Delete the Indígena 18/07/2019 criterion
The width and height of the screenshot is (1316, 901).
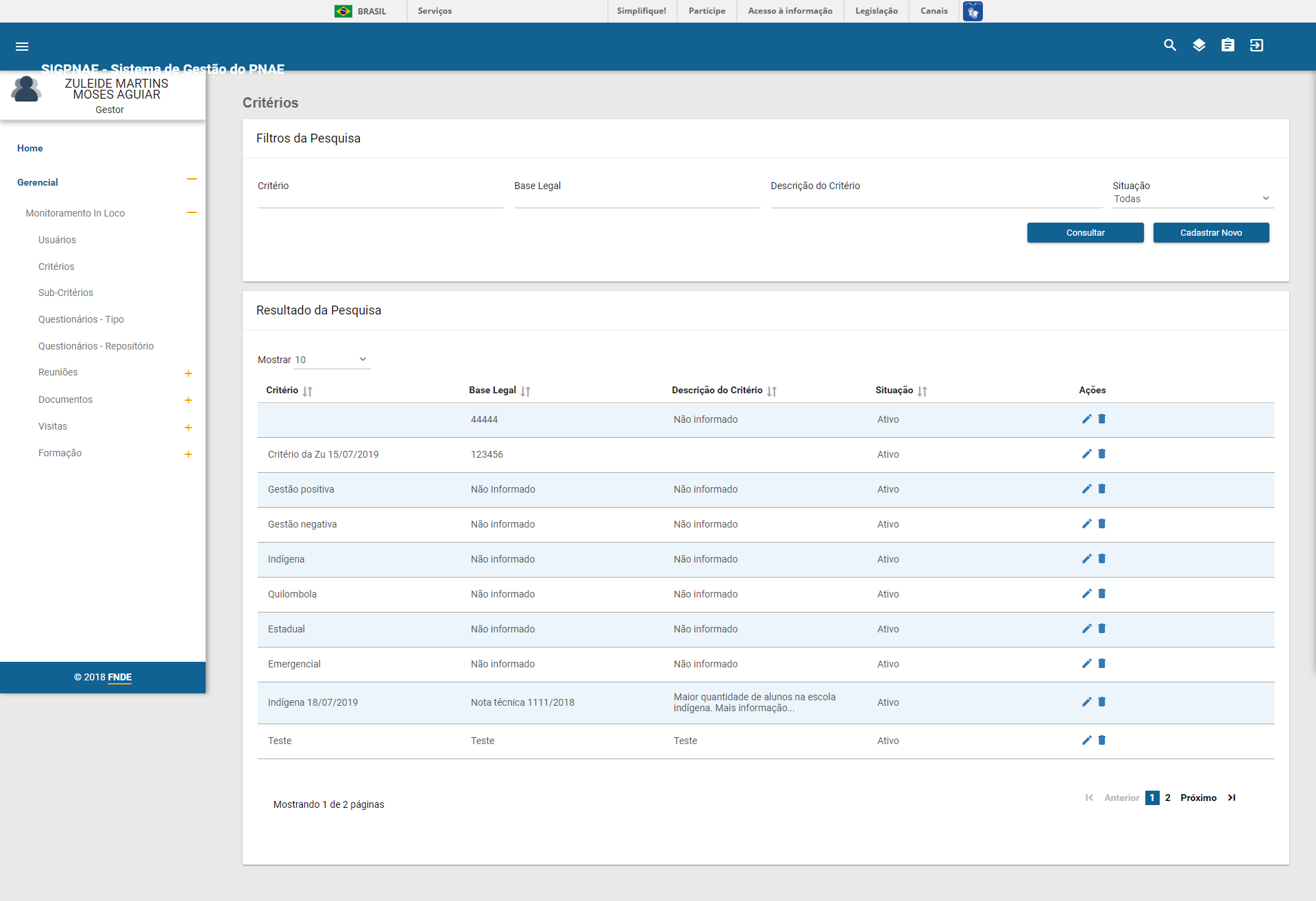point(1102,702)
